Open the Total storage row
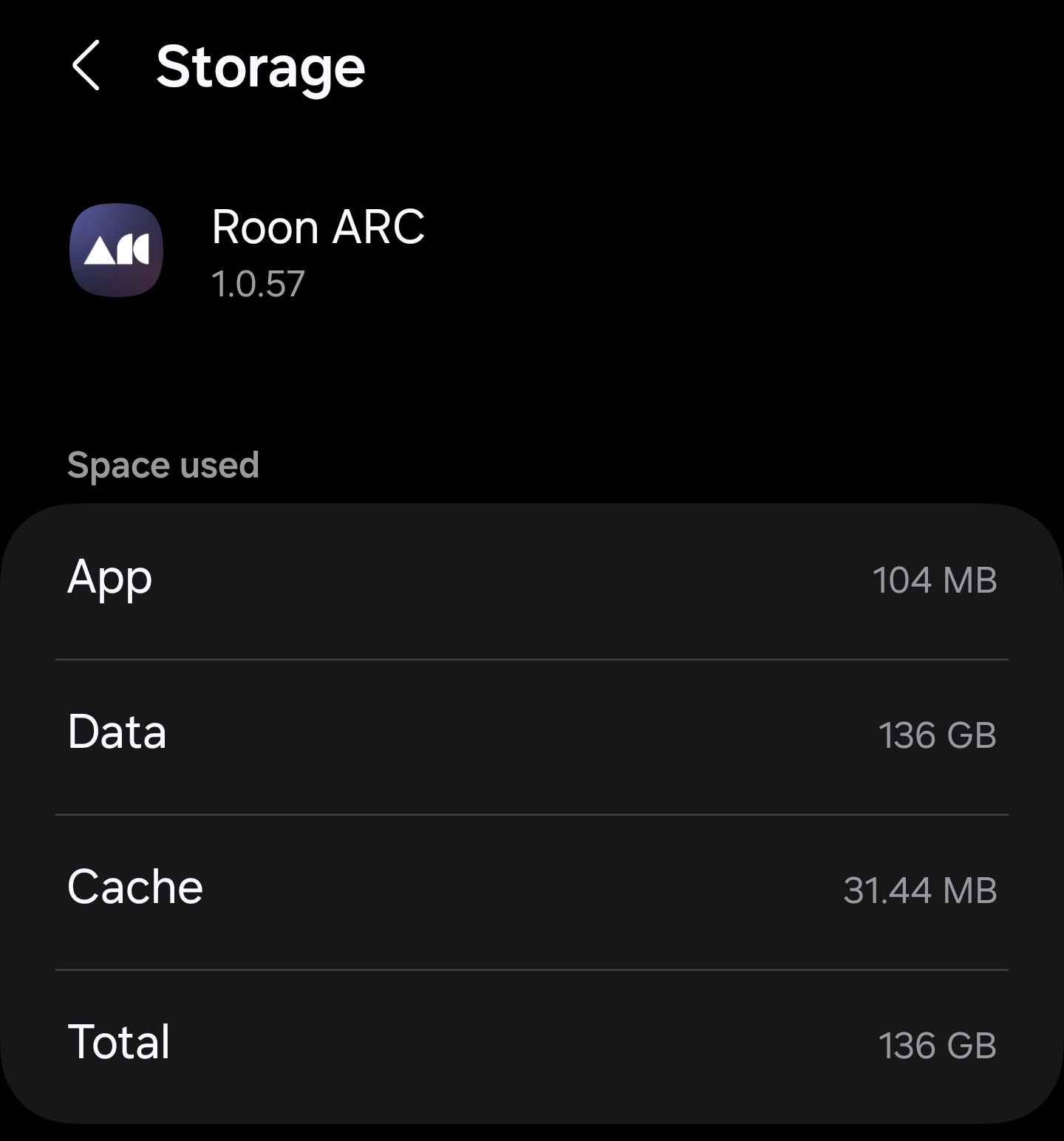Screen dimensions: 1064x1141 pyautogui.click(x=532, y=1046)
